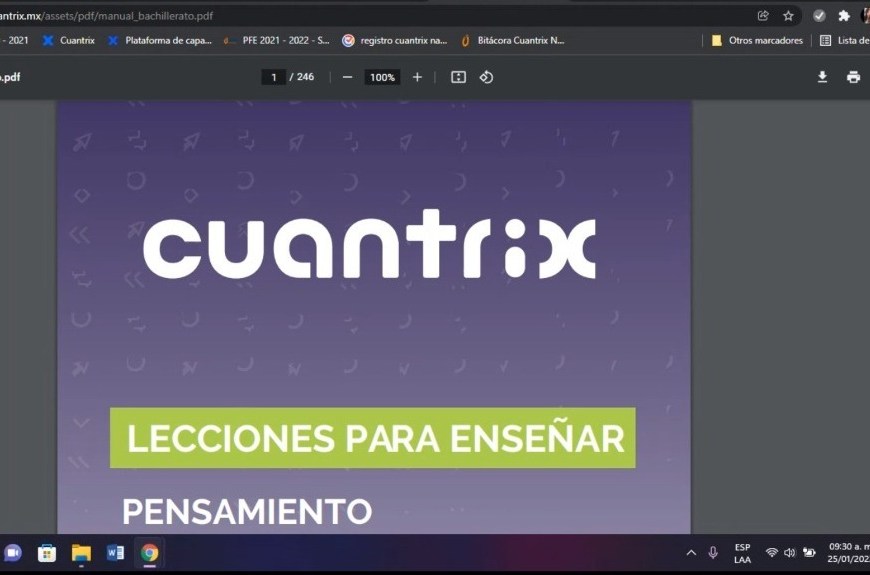Zoom out with the minus button
This screenshot has width=870, height=575.
pyautogui.click(x=347, y=77)
